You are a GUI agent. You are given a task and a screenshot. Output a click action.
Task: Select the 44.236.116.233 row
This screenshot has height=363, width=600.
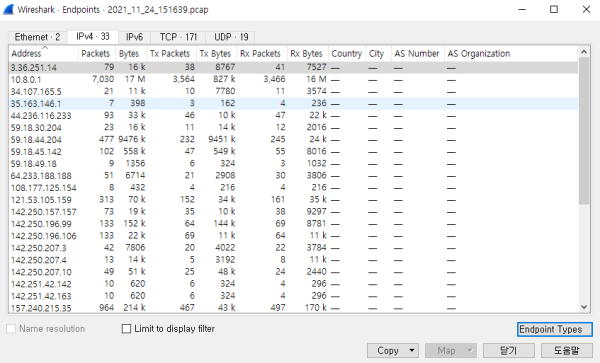pos(293,116)
